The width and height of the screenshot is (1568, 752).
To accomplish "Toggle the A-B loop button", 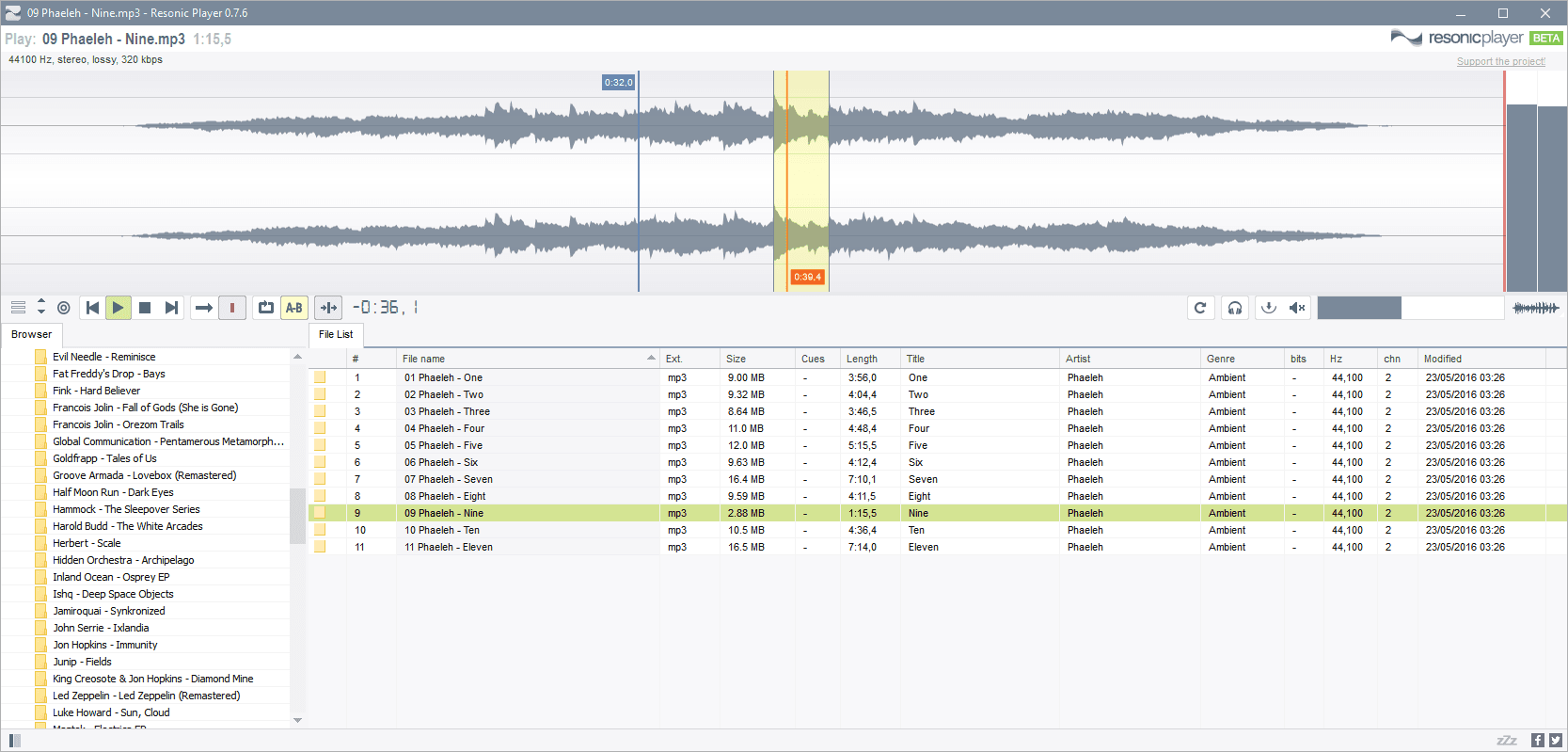I will coord(294,308).
